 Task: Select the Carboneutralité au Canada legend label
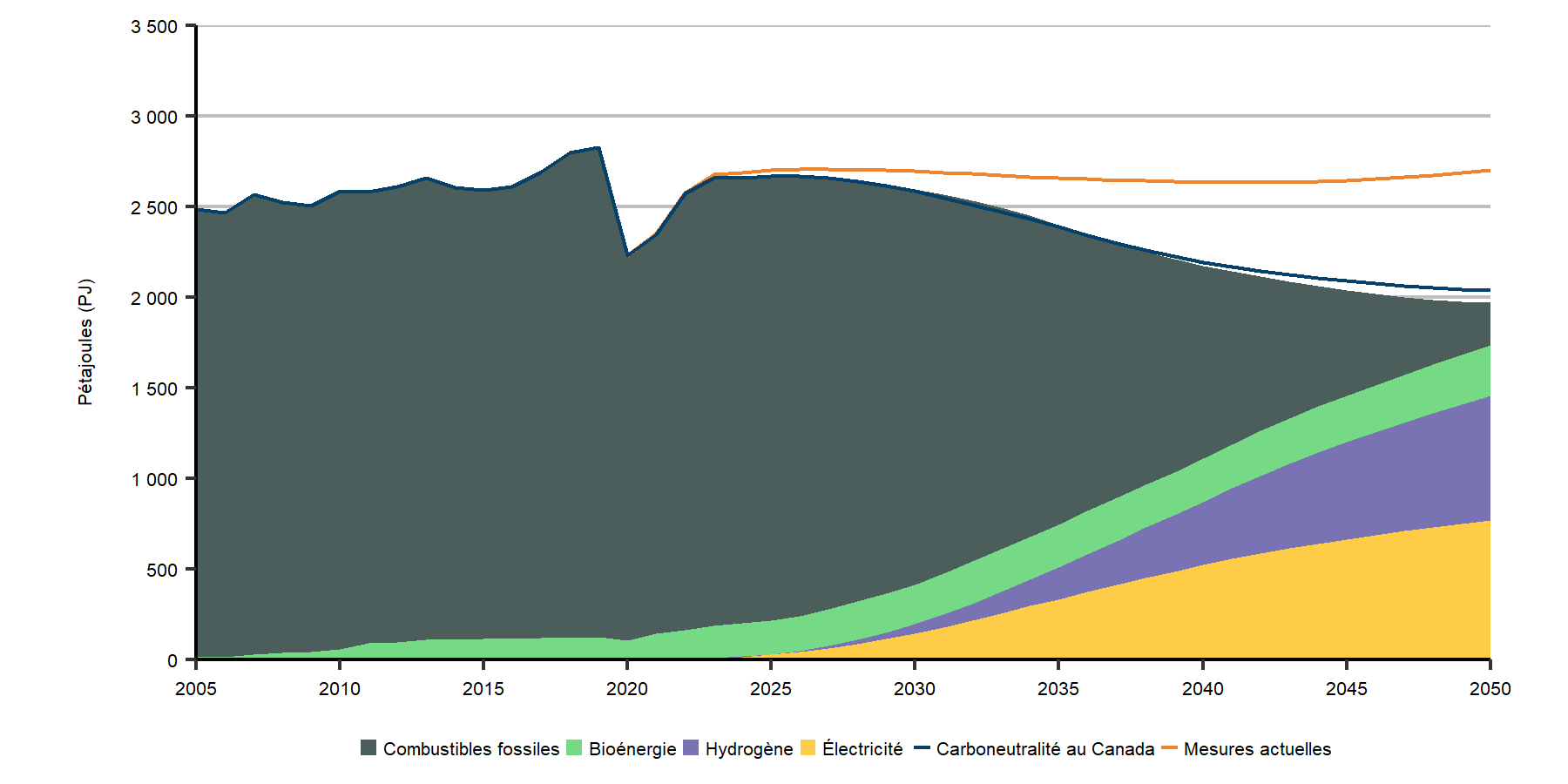pos(1045,749)
